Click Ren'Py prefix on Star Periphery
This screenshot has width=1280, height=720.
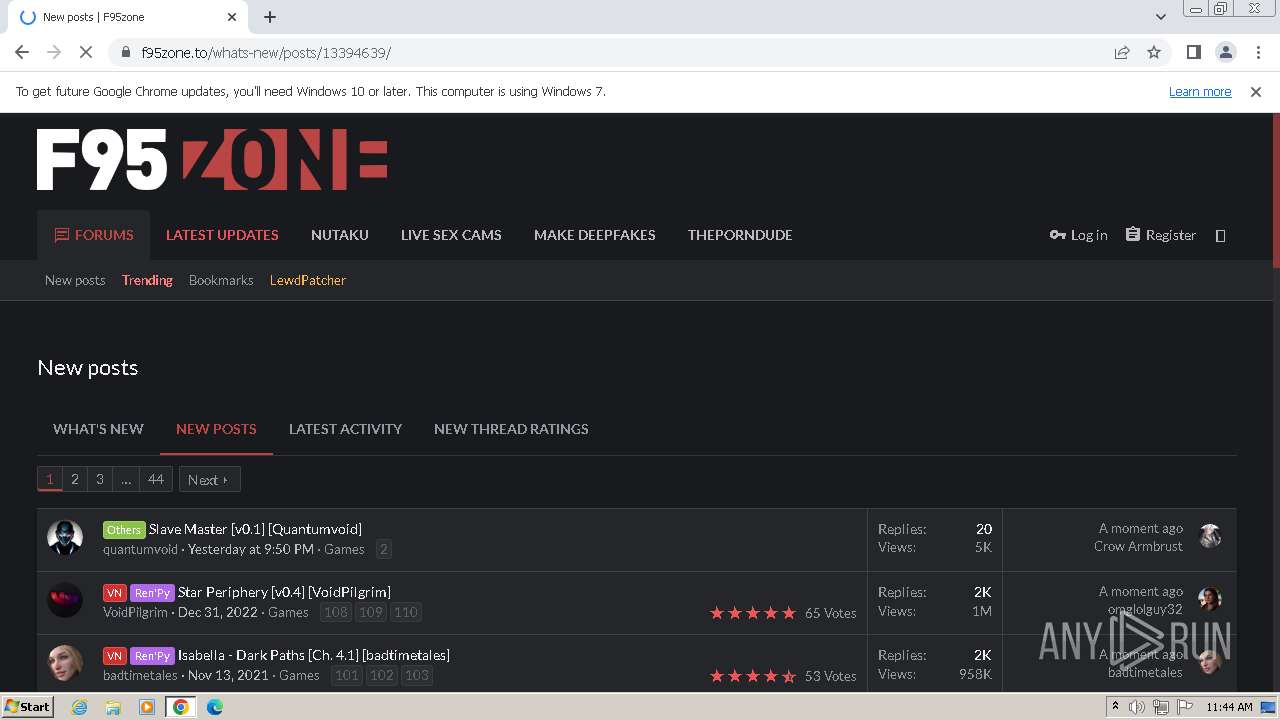(x=152, y=592)
